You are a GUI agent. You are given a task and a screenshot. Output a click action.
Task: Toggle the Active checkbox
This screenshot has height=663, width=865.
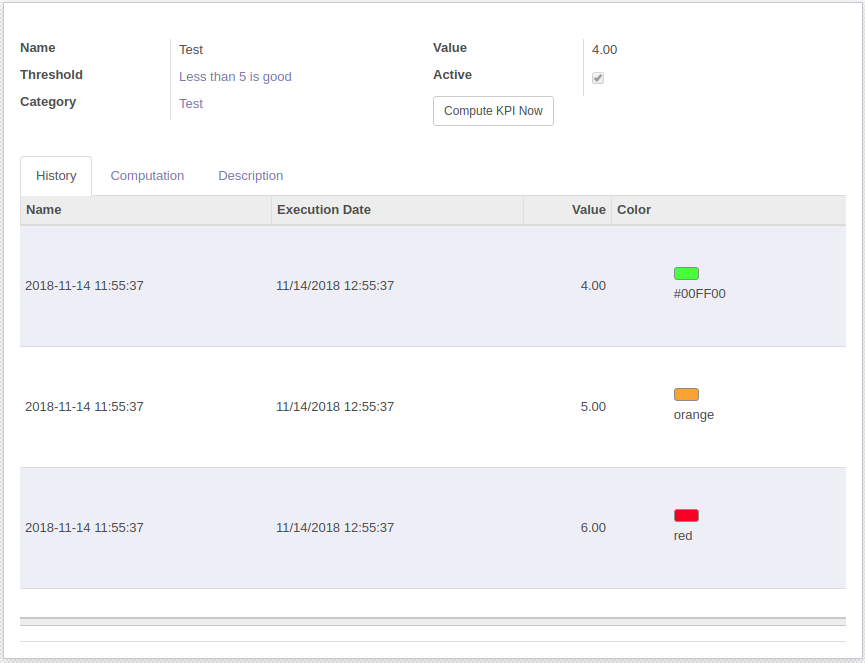click(x=598, y=78)
